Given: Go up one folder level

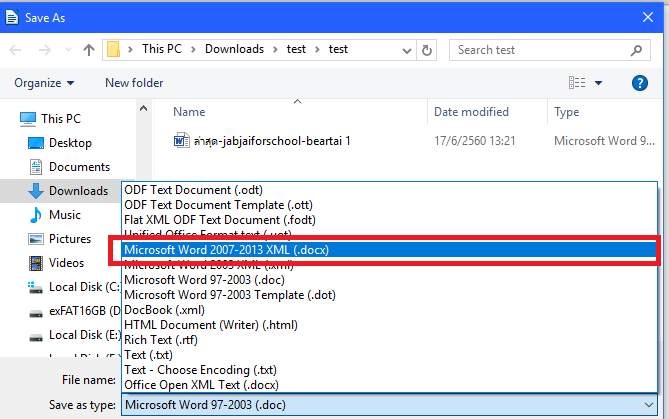Looking at the screenshot, I should (x=89, y=50).
